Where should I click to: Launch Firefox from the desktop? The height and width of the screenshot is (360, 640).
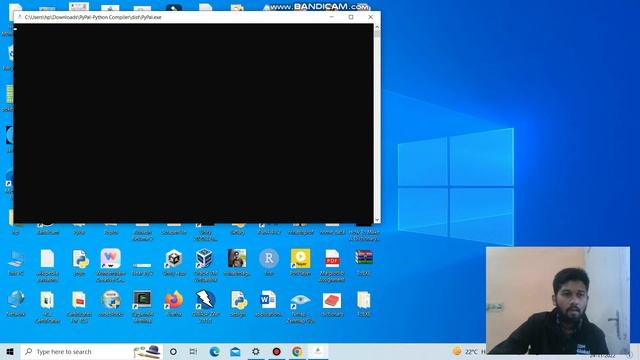pos(174,300)
